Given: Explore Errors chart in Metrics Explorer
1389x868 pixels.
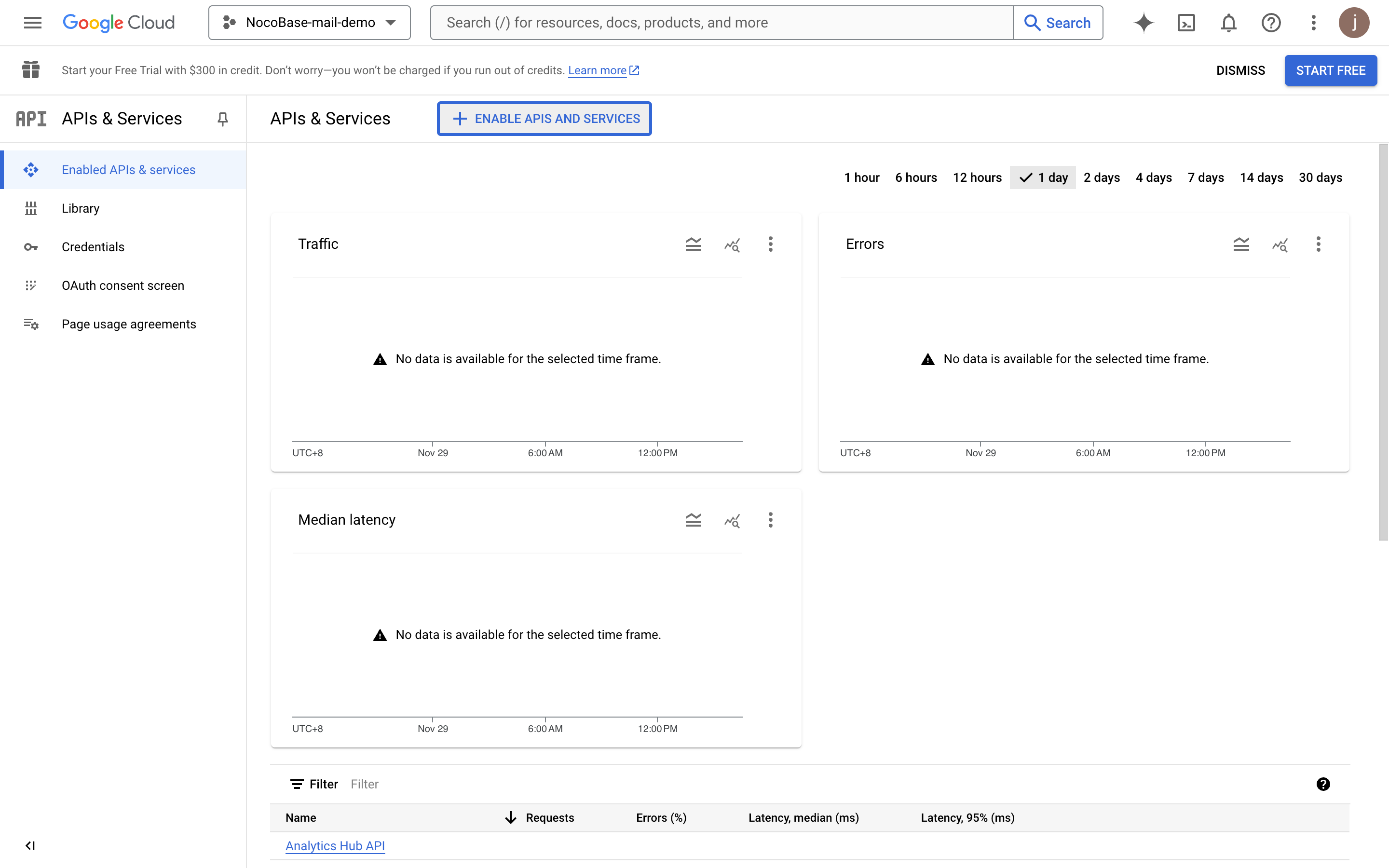Looking at the screenshot, I should (x=1280, y=244).
